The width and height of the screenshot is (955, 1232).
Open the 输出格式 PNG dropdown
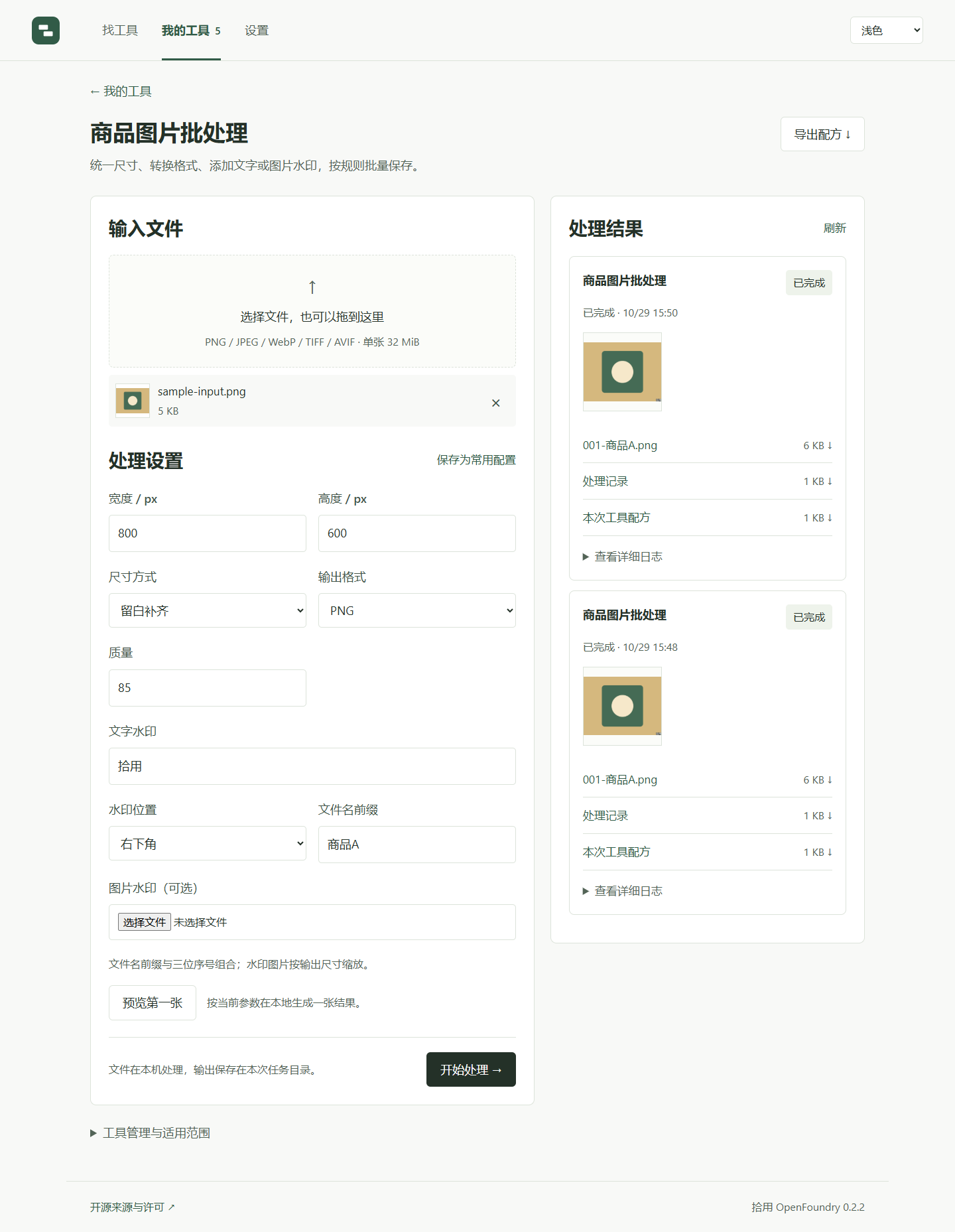click(417, 610)
